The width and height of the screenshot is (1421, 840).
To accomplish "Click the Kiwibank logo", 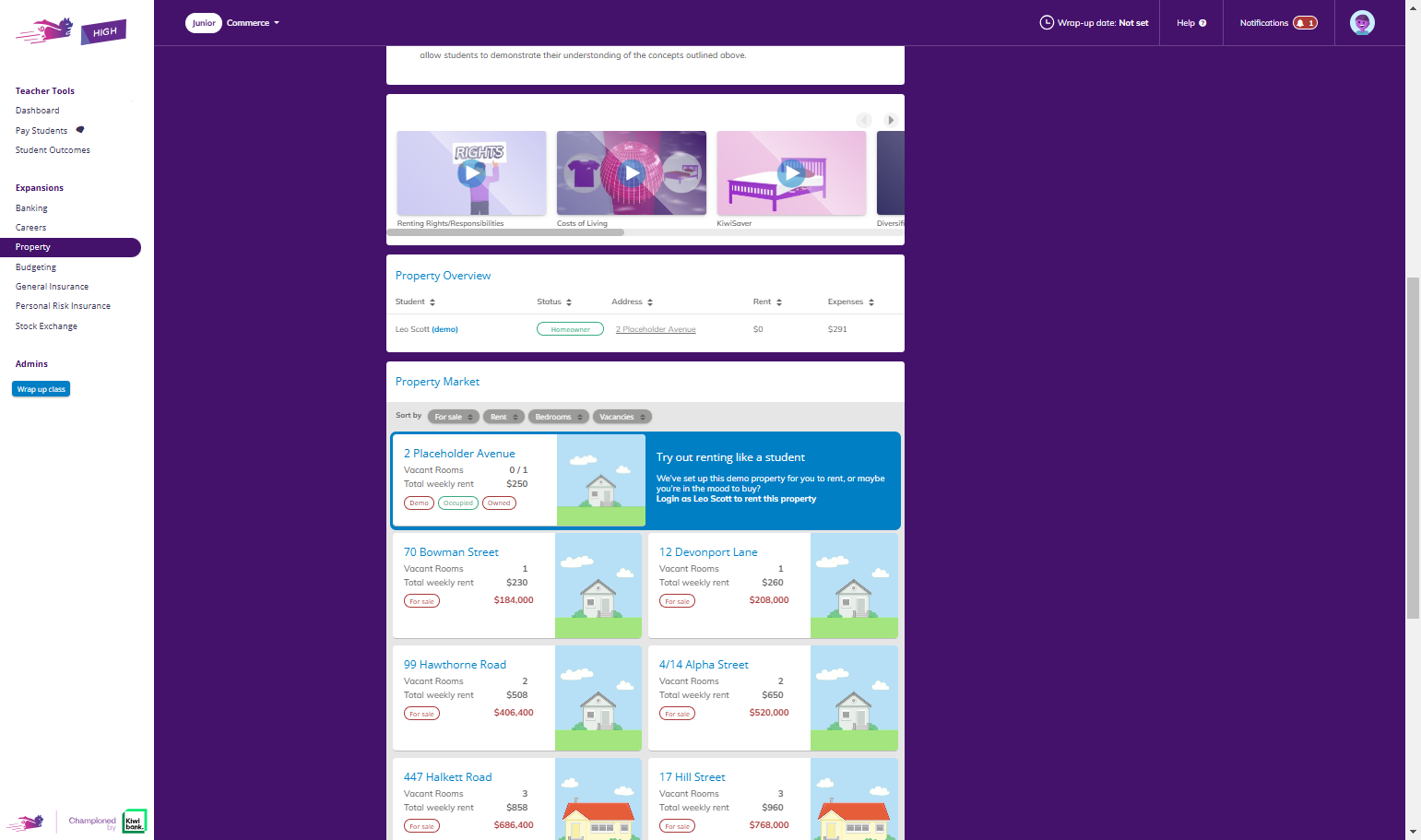I will click(x=135, y=822).
